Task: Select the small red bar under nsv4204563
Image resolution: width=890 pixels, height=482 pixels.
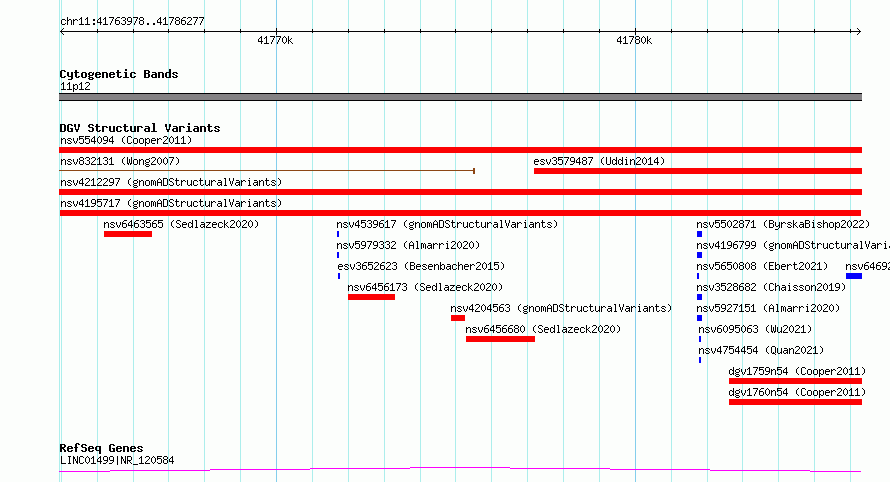Action: click(x=458, y=318)
